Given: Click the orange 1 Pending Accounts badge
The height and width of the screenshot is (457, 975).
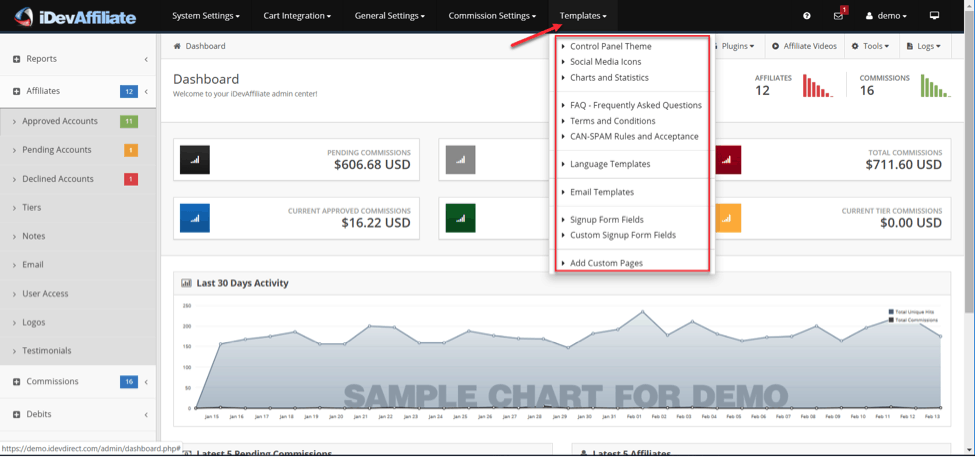Looking at the screenshot, I should pyautogui.click(x=131, y=150).
